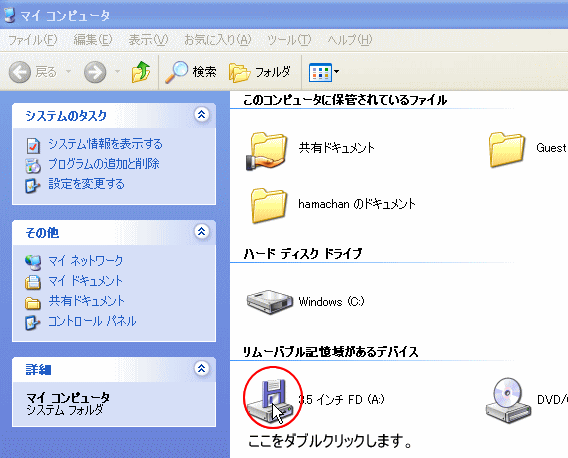Click システム情報を表示する link
The height and width of the screenshot is (458, 568).
coord(105,144)
